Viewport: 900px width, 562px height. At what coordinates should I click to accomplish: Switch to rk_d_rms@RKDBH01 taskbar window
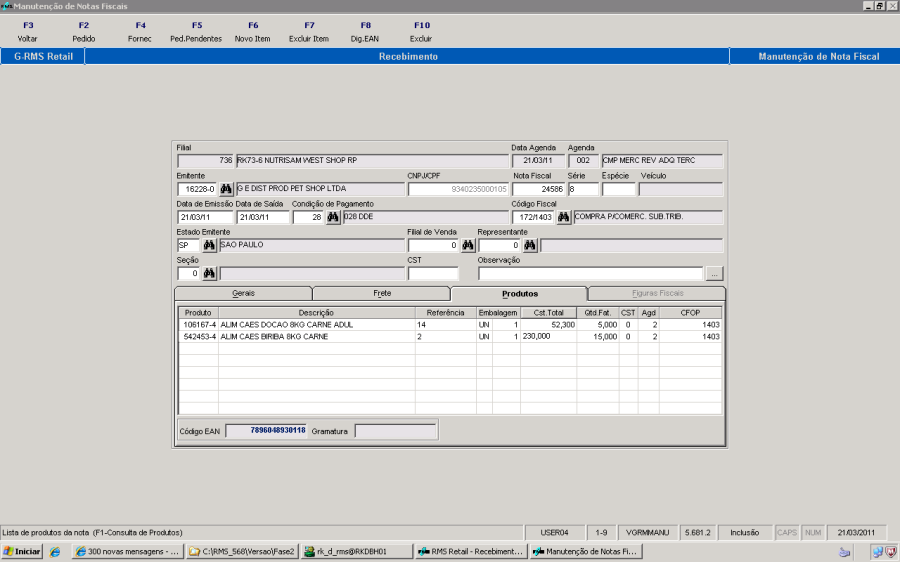click(356, 552)
